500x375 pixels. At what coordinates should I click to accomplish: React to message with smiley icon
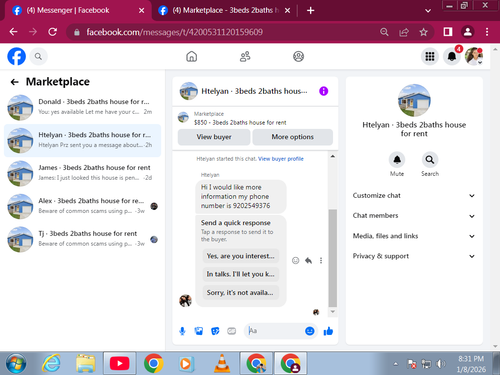295,260
